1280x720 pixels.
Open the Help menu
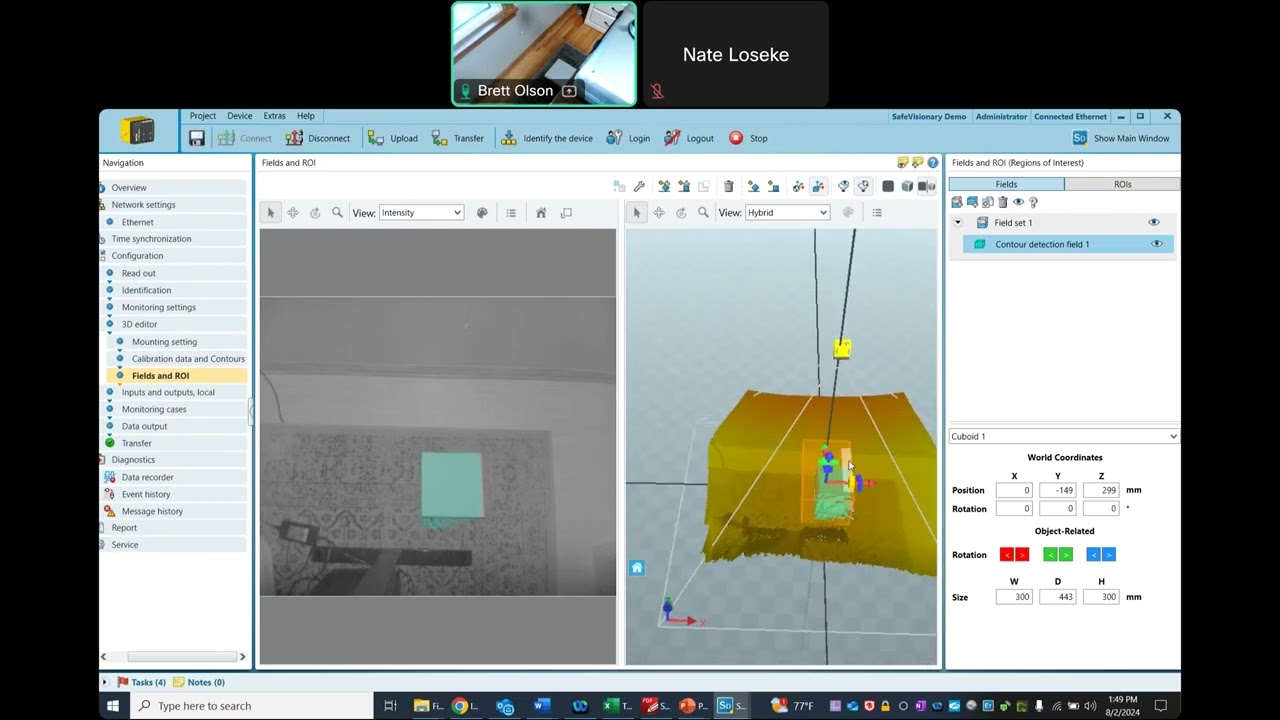[x=306, y=116]
